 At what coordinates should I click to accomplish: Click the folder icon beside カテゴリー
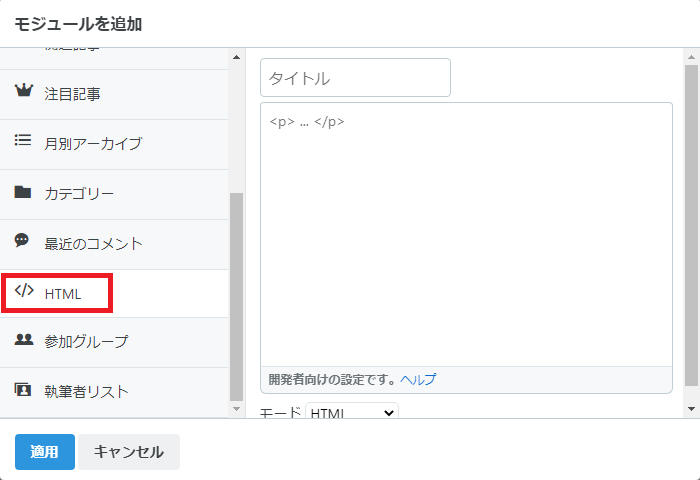23,192
